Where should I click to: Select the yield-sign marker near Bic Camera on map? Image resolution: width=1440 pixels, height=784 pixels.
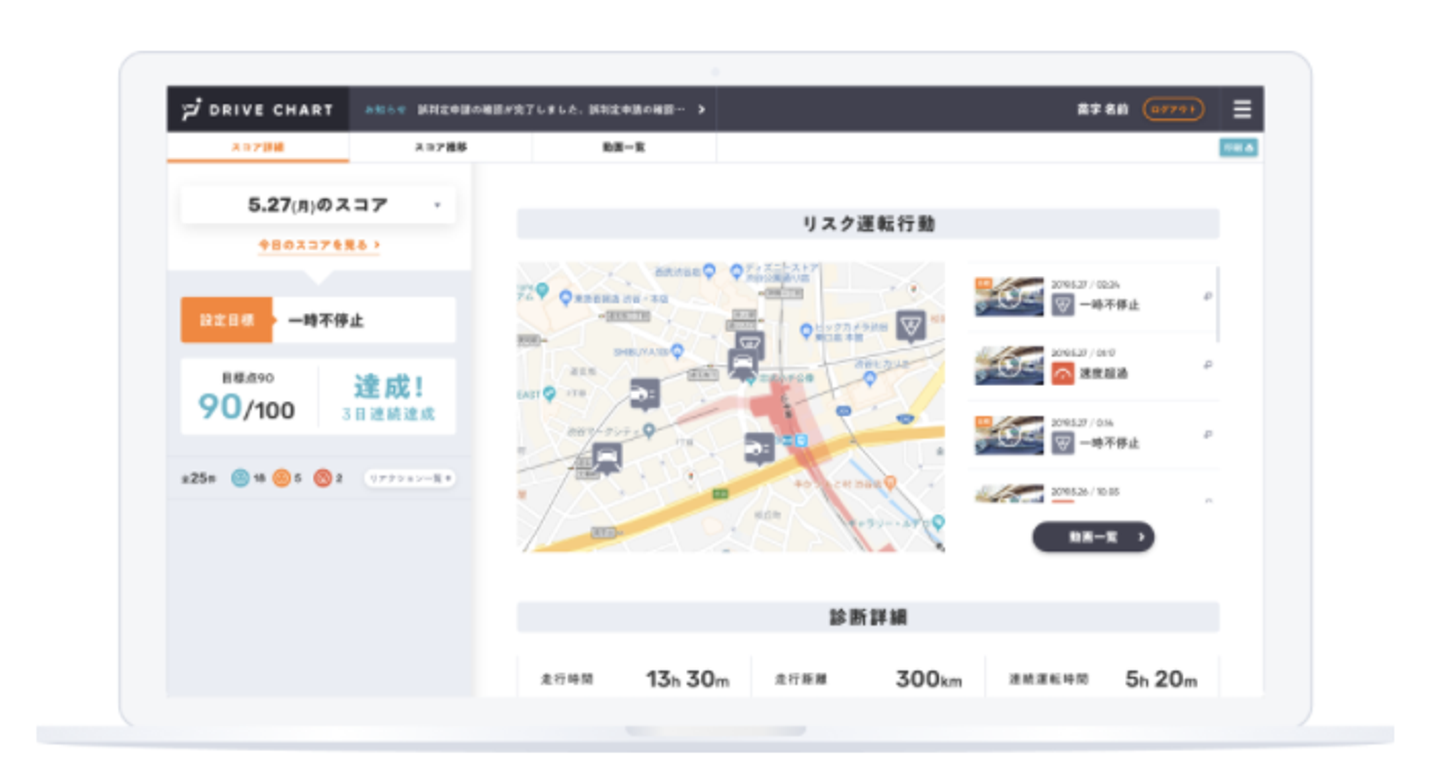(x=909, y=326)
